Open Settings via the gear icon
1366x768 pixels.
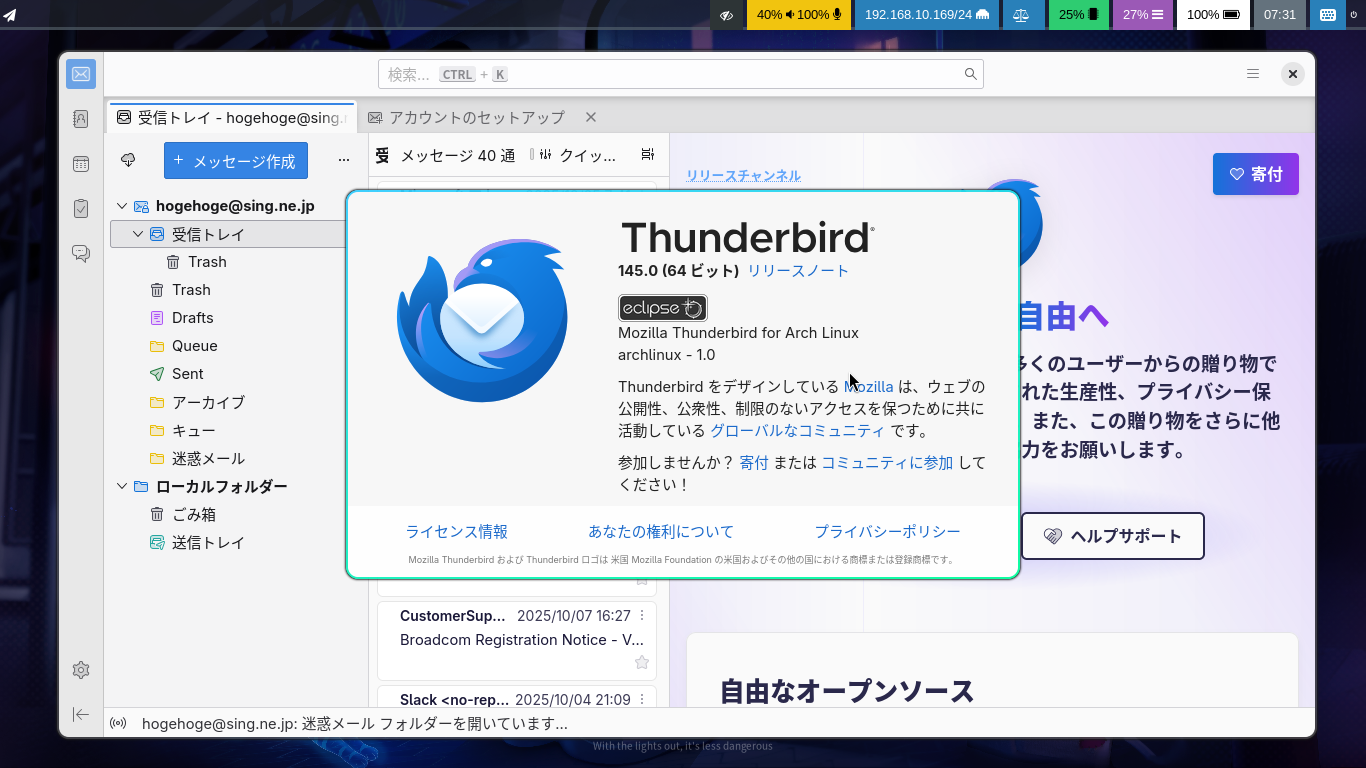pyautogui.click(x=81, y=670)
